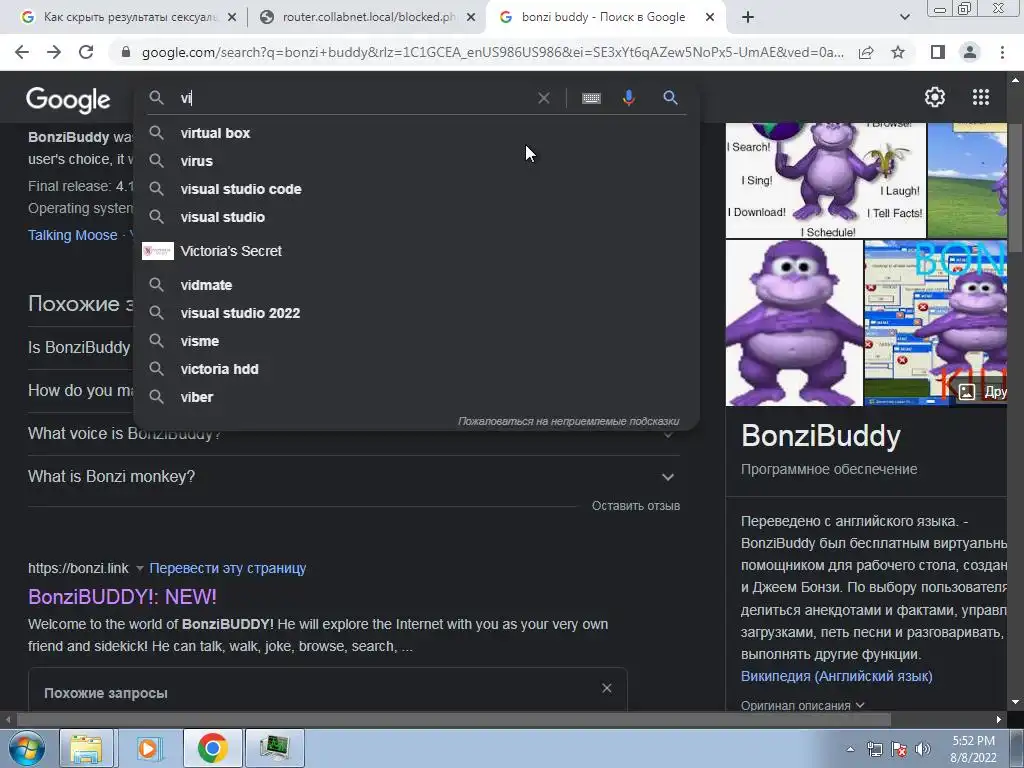Open Wikipedia (Английский язык) link

[837, 677]
